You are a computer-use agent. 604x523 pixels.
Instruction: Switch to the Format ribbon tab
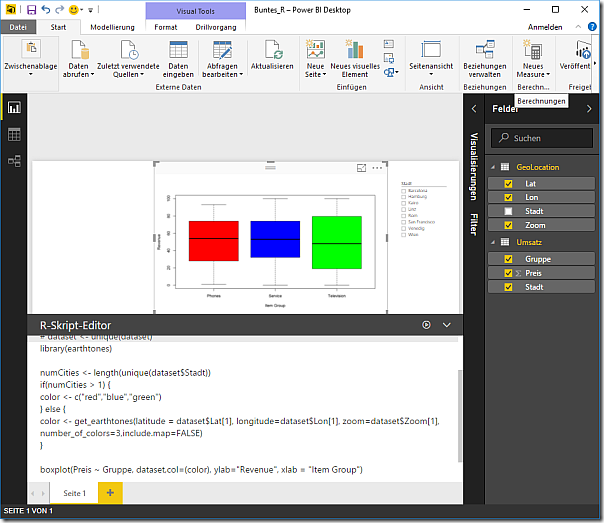point(166,27)
